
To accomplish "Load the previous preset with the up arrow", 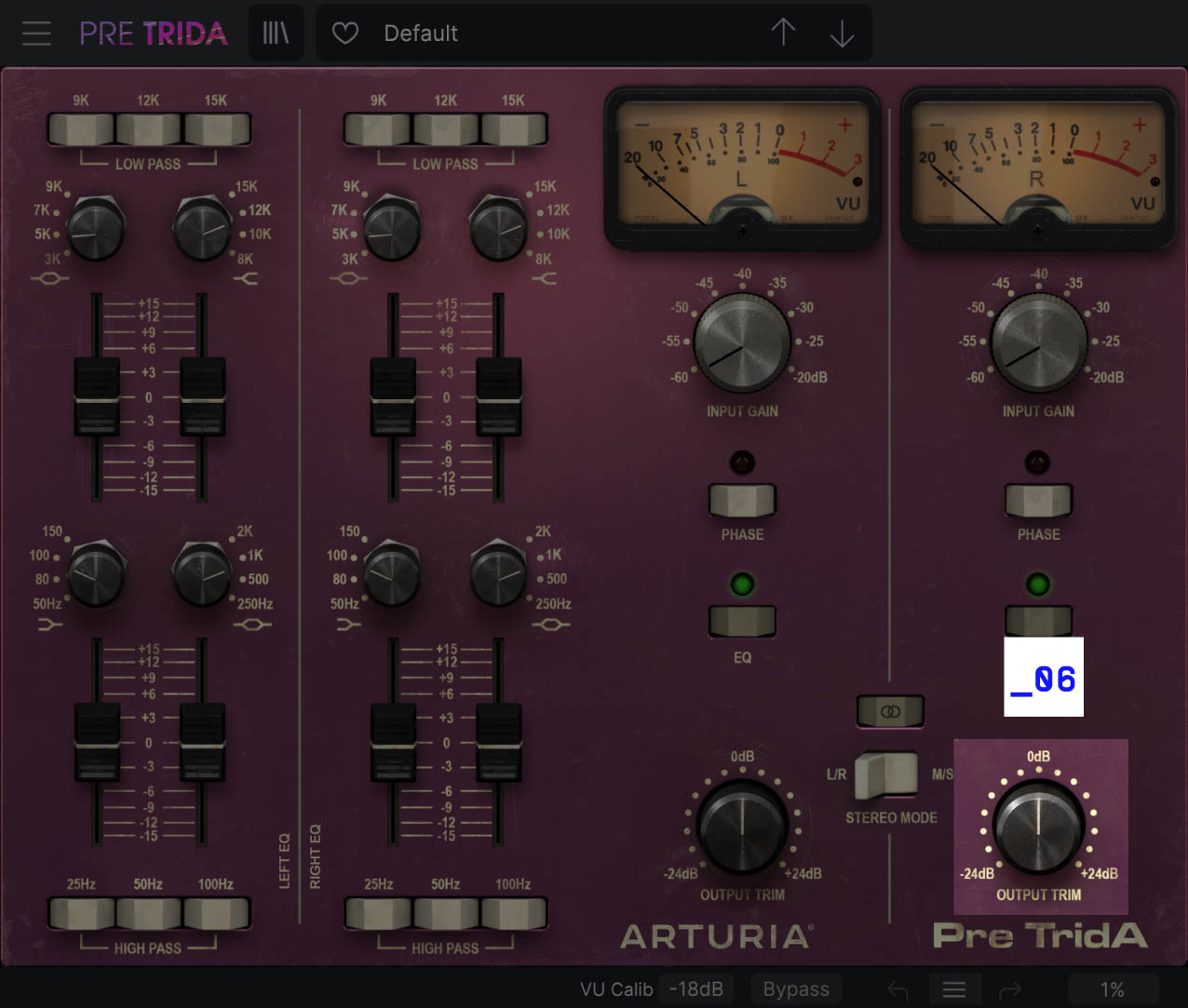I will [783, 33].
